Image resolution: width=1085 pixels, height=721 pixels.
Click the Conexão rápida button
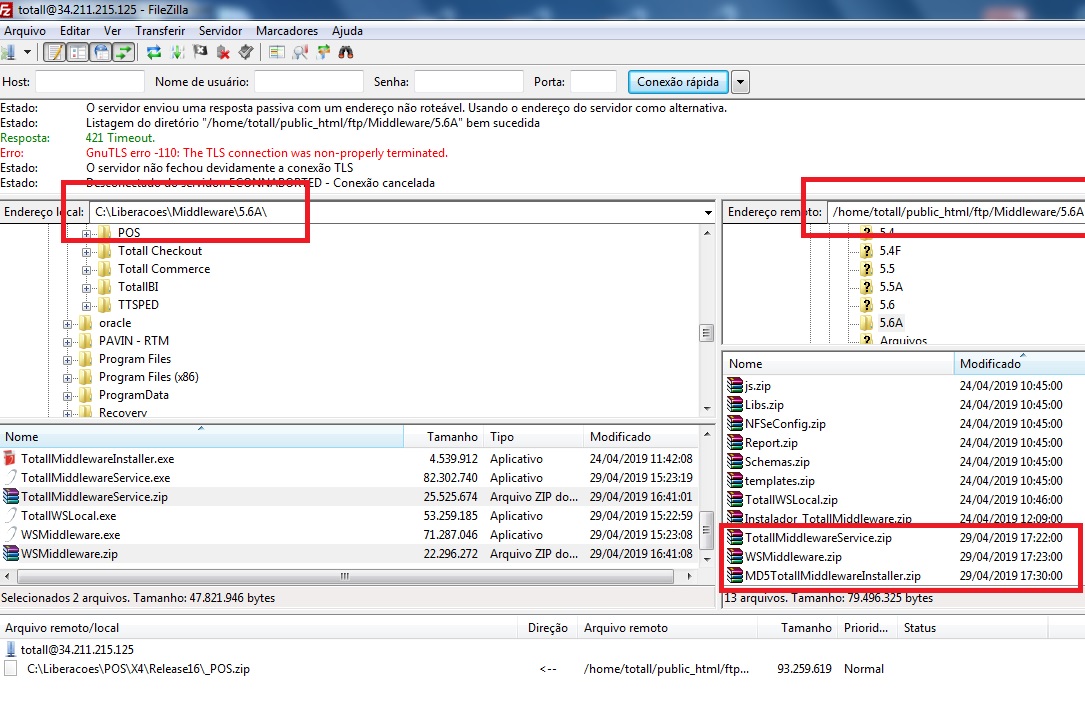678,82
